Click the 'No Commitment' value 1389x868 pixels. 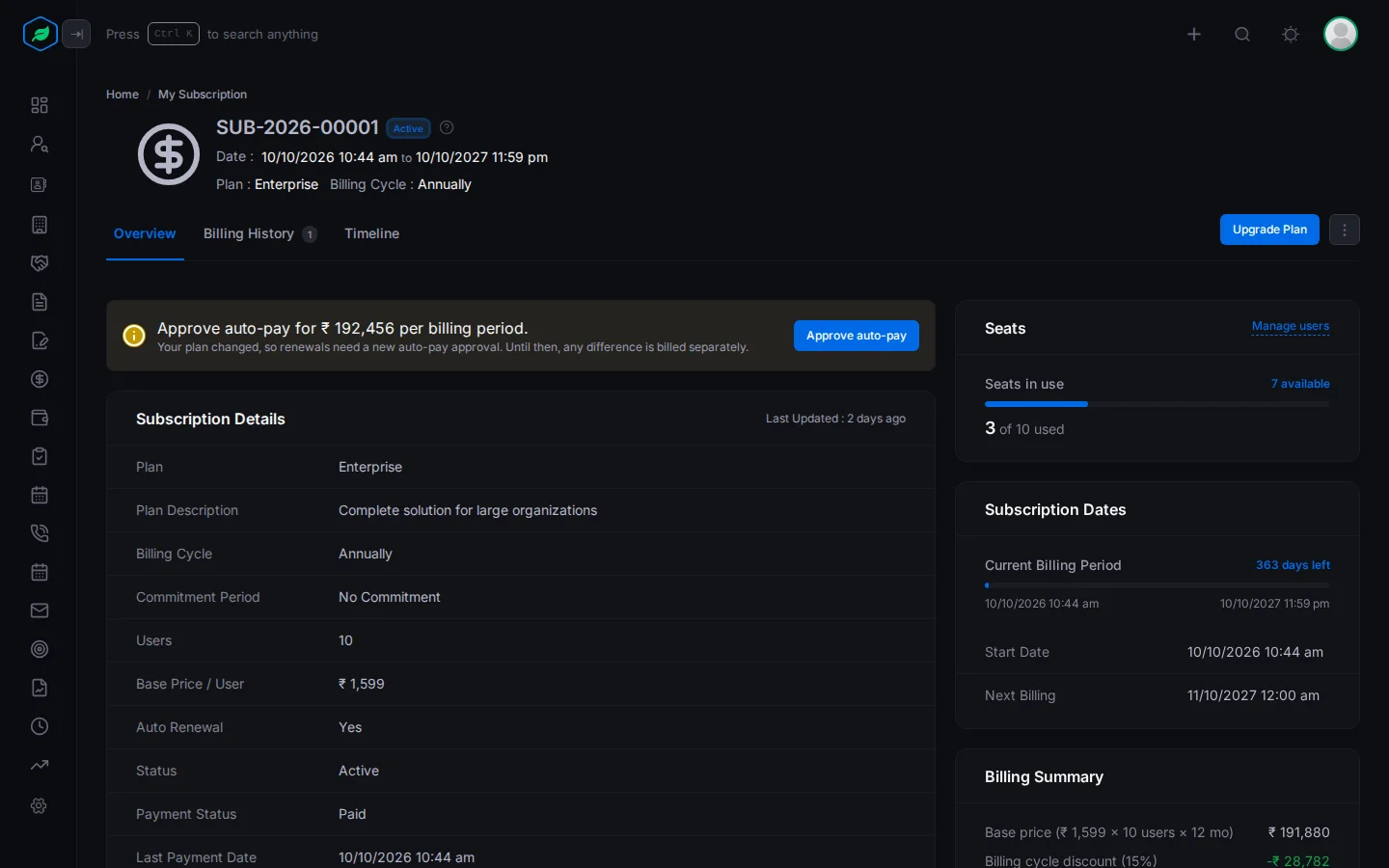390,597
